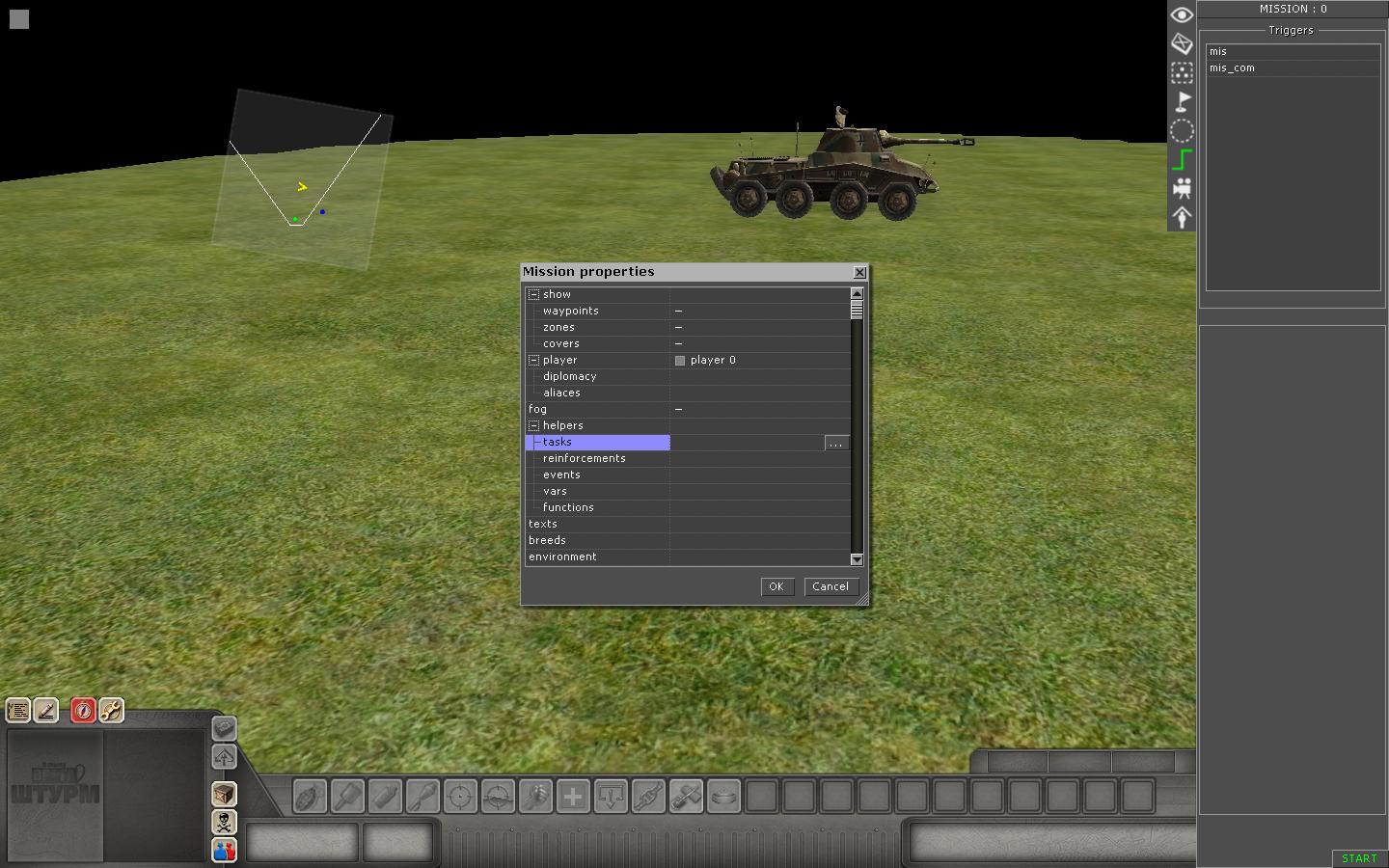Open the wrench and gear settings icon
The width and height of the screenshot is (1389, 868).
pos(111,711)
